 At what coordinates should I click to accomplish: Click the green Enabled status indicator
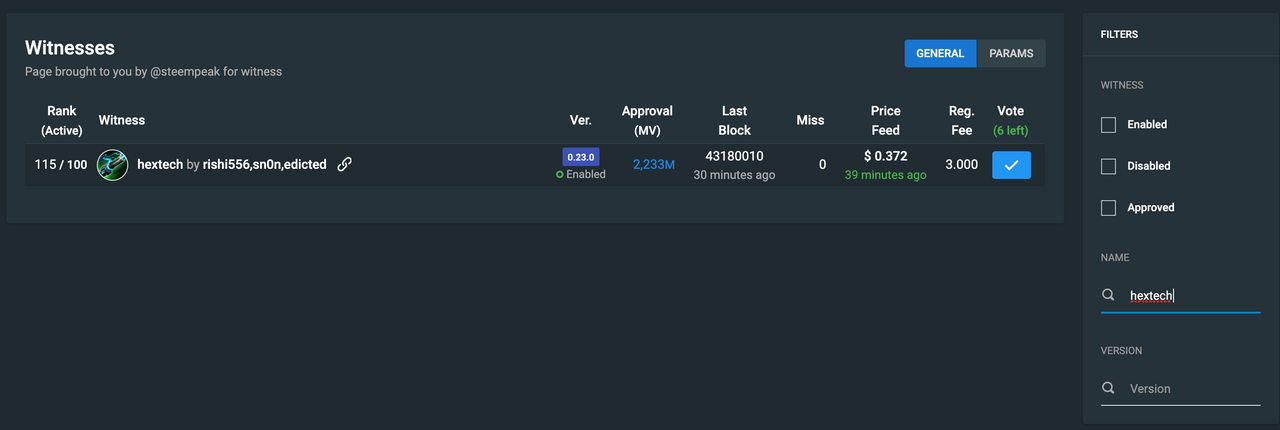(x=581, y=174)
